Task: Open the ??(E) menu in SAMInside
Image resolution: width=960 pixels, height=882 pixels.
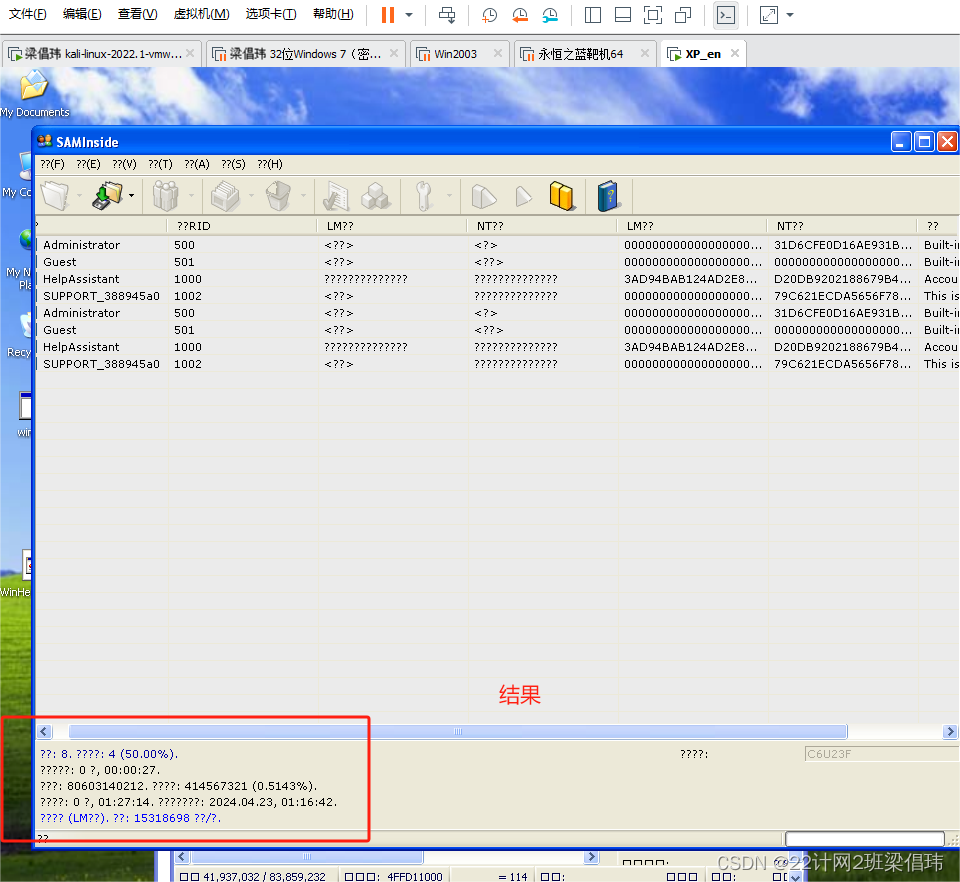Action: click(x=88, y=164)
